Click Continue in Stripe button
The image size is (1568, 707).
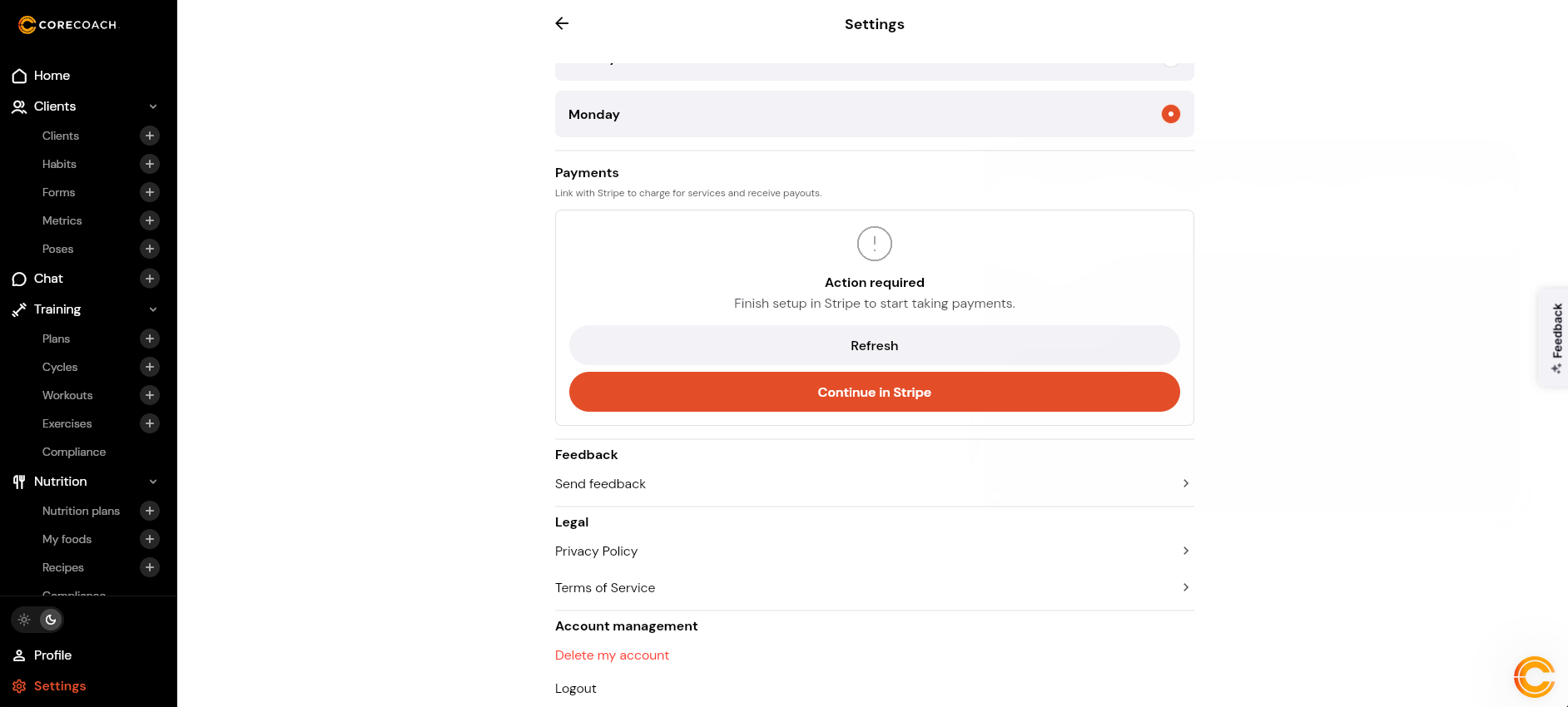point(874,392)
